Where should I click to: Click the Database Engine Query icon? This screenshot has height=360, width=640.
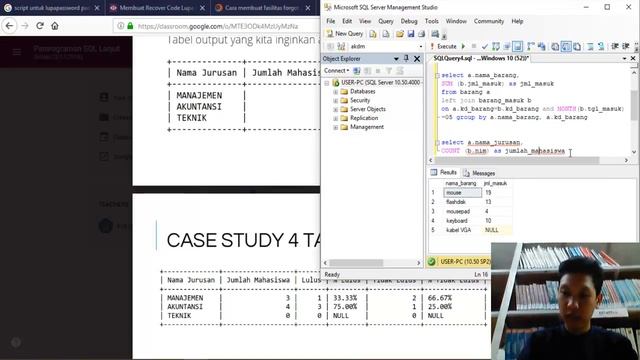point(373,34)
